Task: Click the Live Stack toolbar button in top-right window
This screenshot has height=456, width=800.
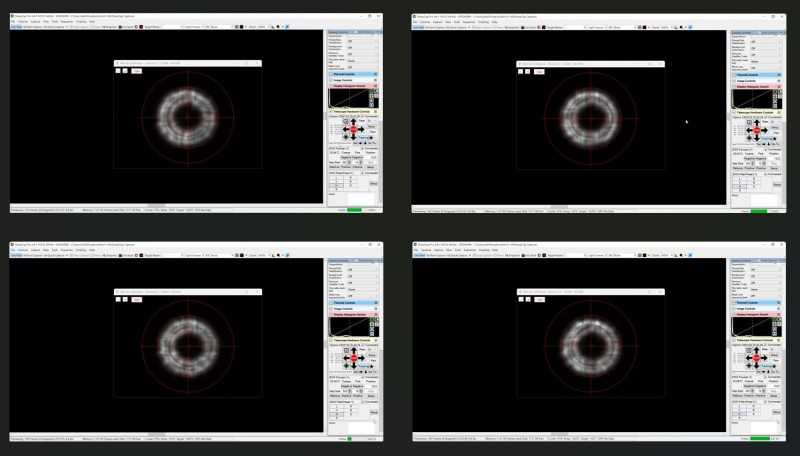Action: 530,27
